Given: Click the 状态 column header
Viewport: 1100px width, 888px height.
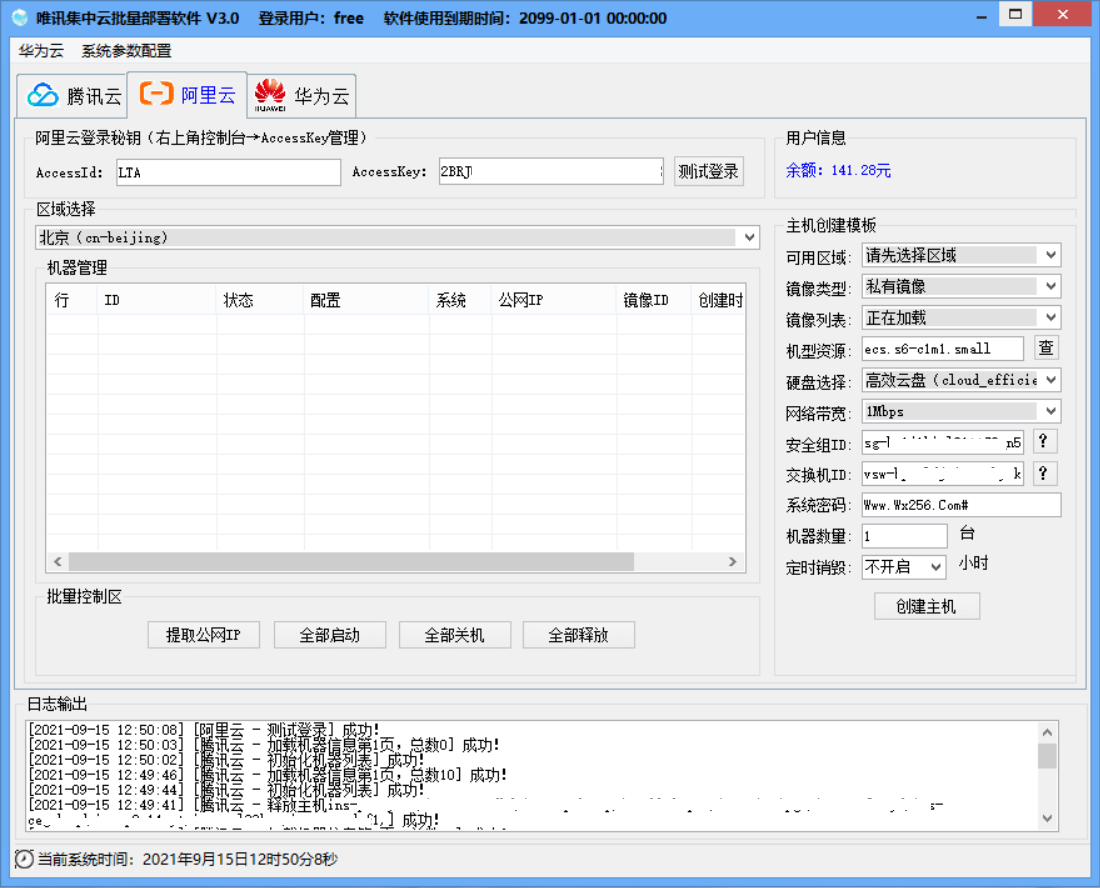Looking at the screenshot, I should 260,300.
